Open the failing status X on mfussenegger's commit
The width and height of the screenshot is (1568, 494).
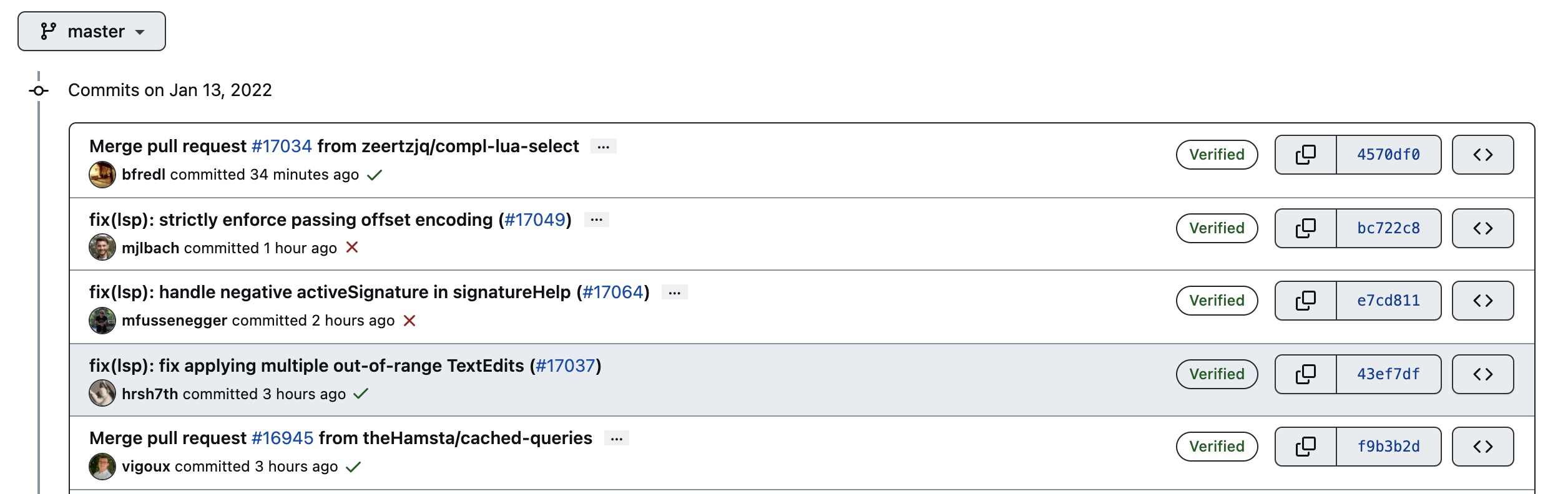[411, 321]
